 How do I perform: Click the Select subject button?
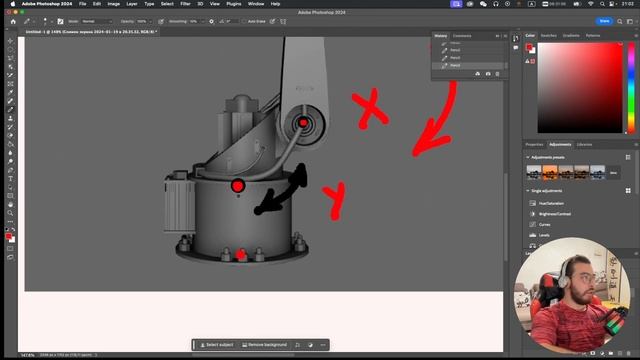[x=217, y=345]
